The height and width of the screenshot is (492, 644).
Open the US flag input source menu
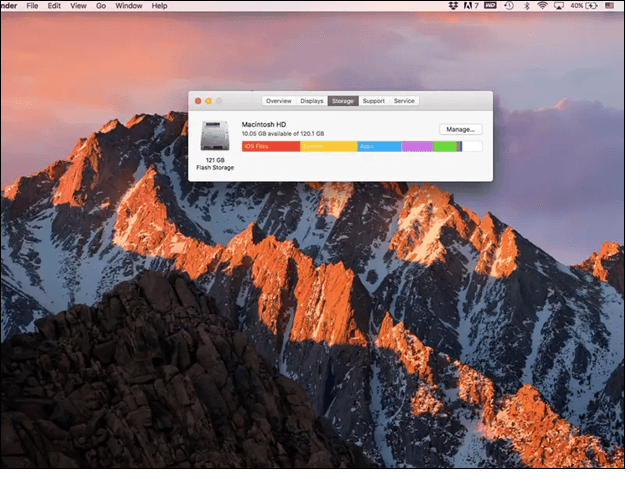click(x=610, y=6)
